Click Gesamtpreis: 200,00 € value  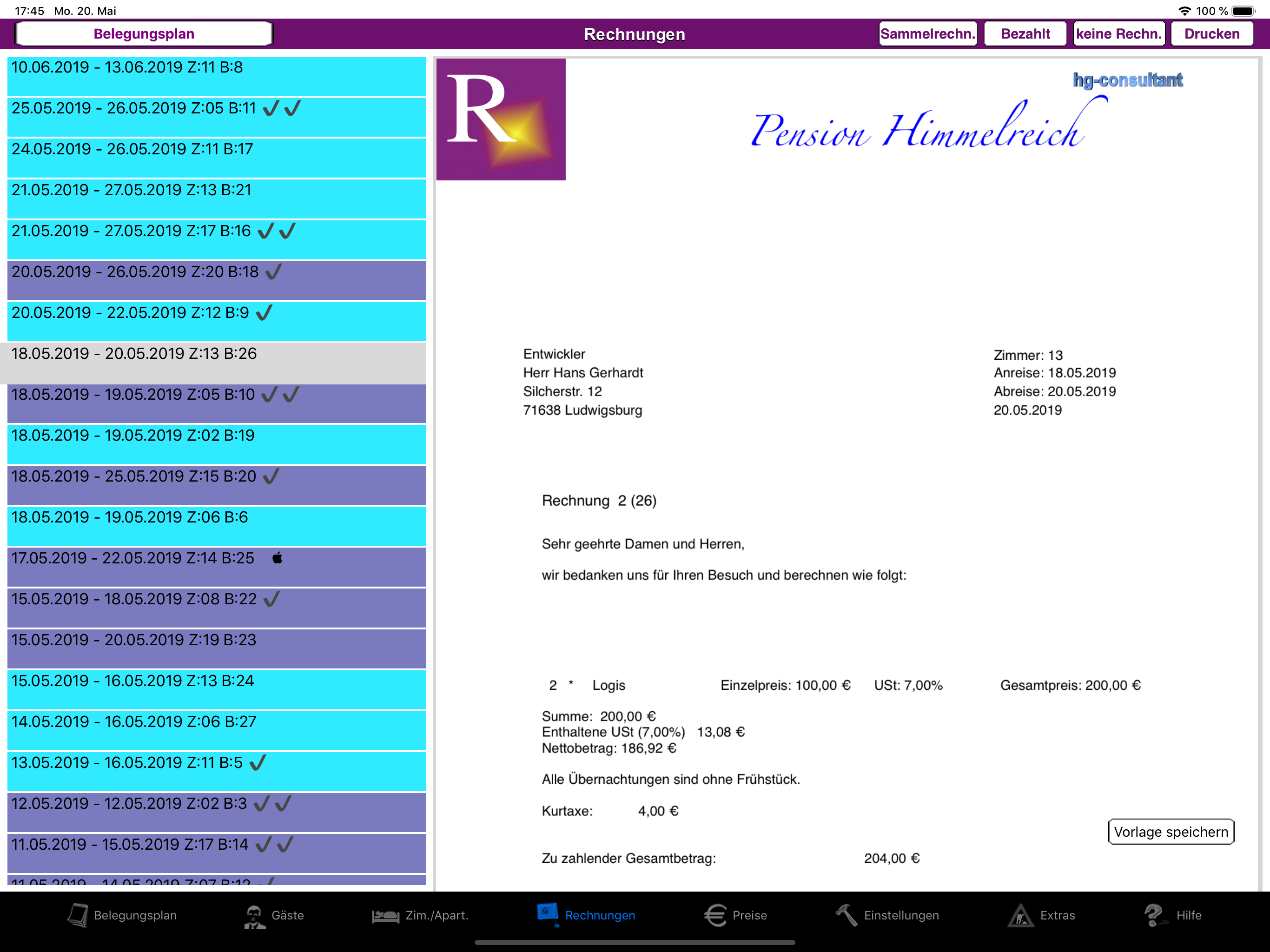pyautogui.click(x=1070, y=685)
